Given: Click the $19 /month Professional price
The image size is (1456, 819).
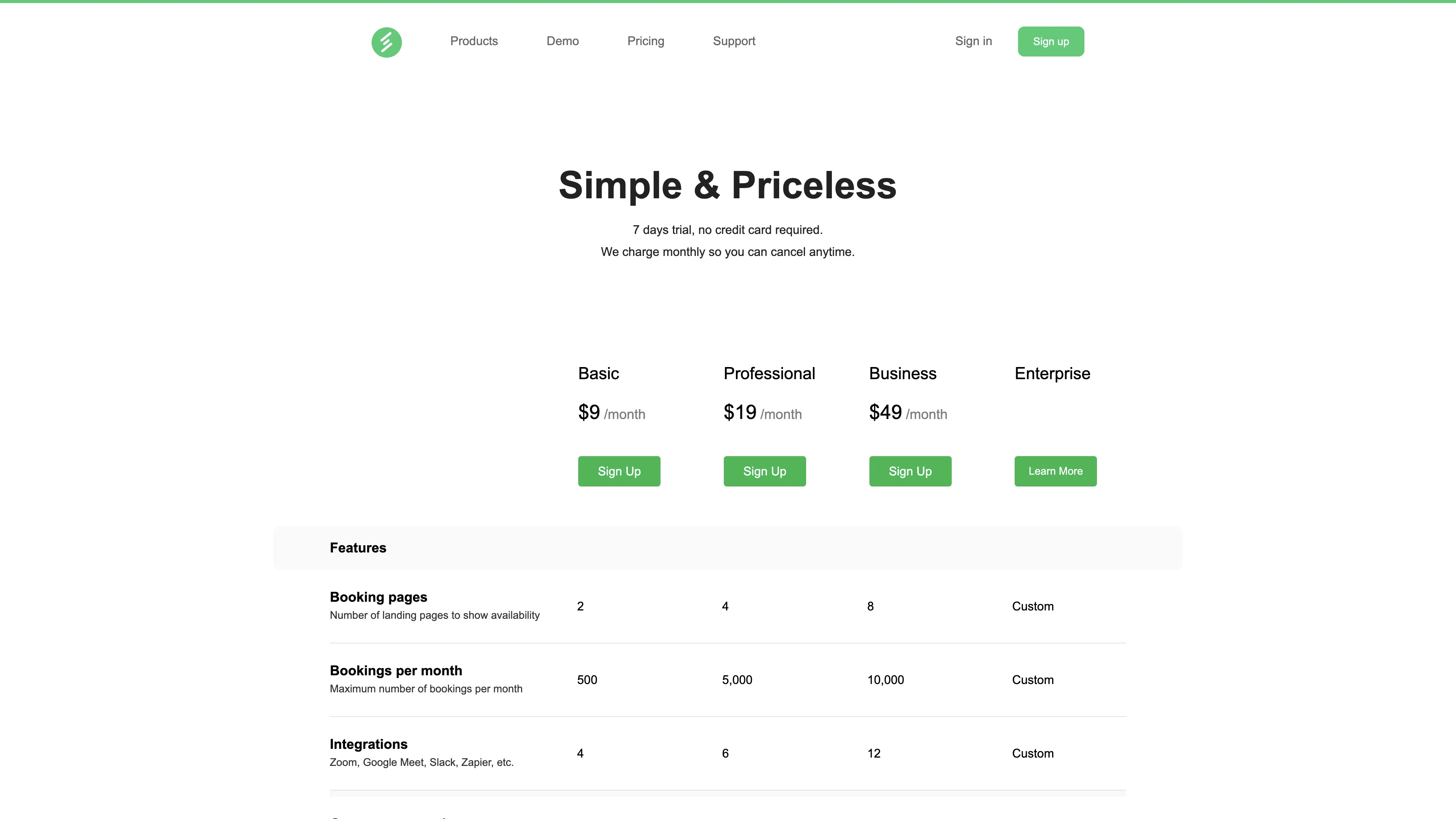Looking at the screenshot, I should 763,413.
